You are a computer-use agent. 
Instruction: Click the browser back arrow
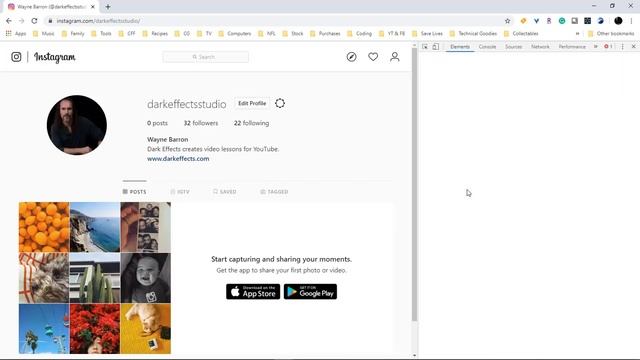9,21
